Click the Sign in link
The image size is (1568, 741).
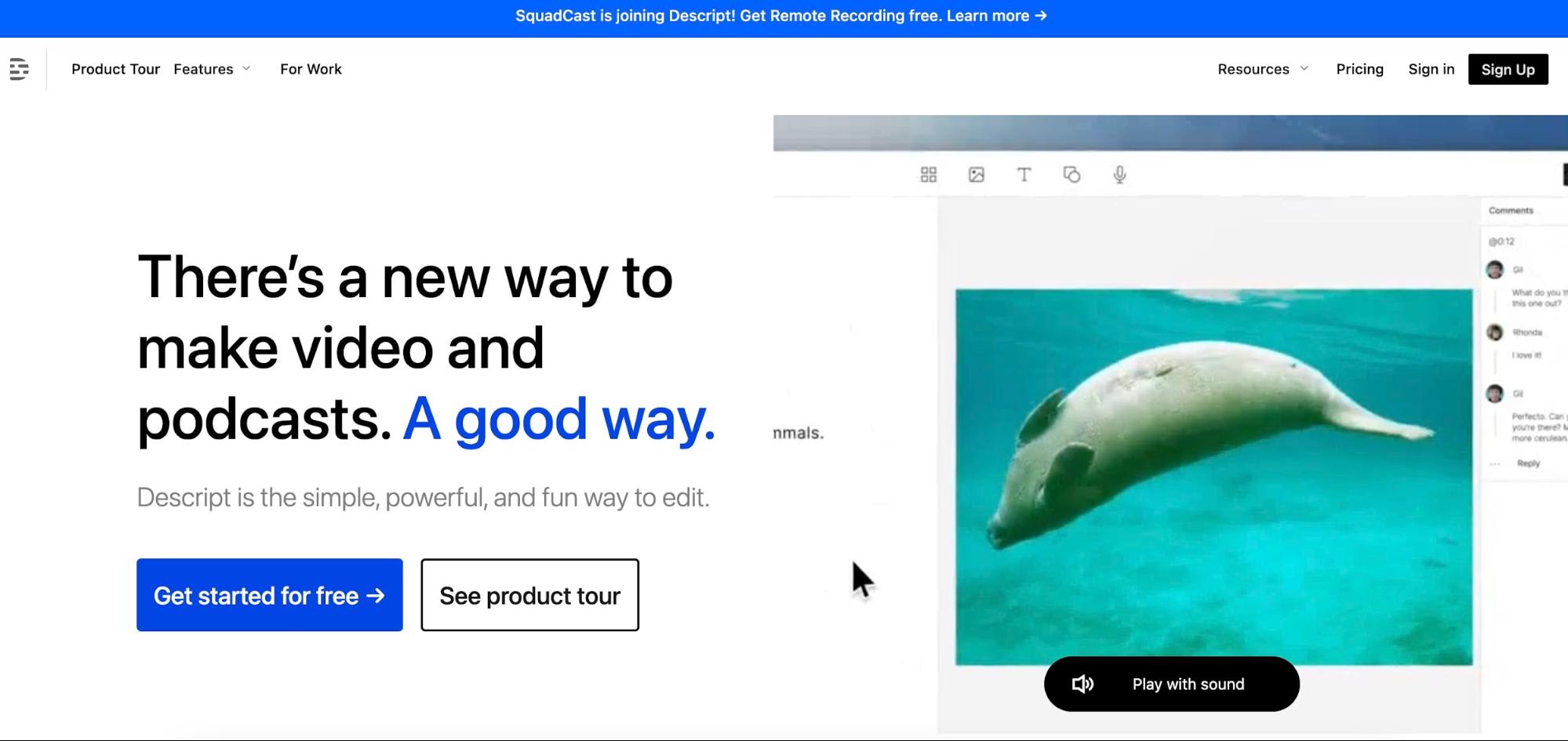(x=1431, y=69)
